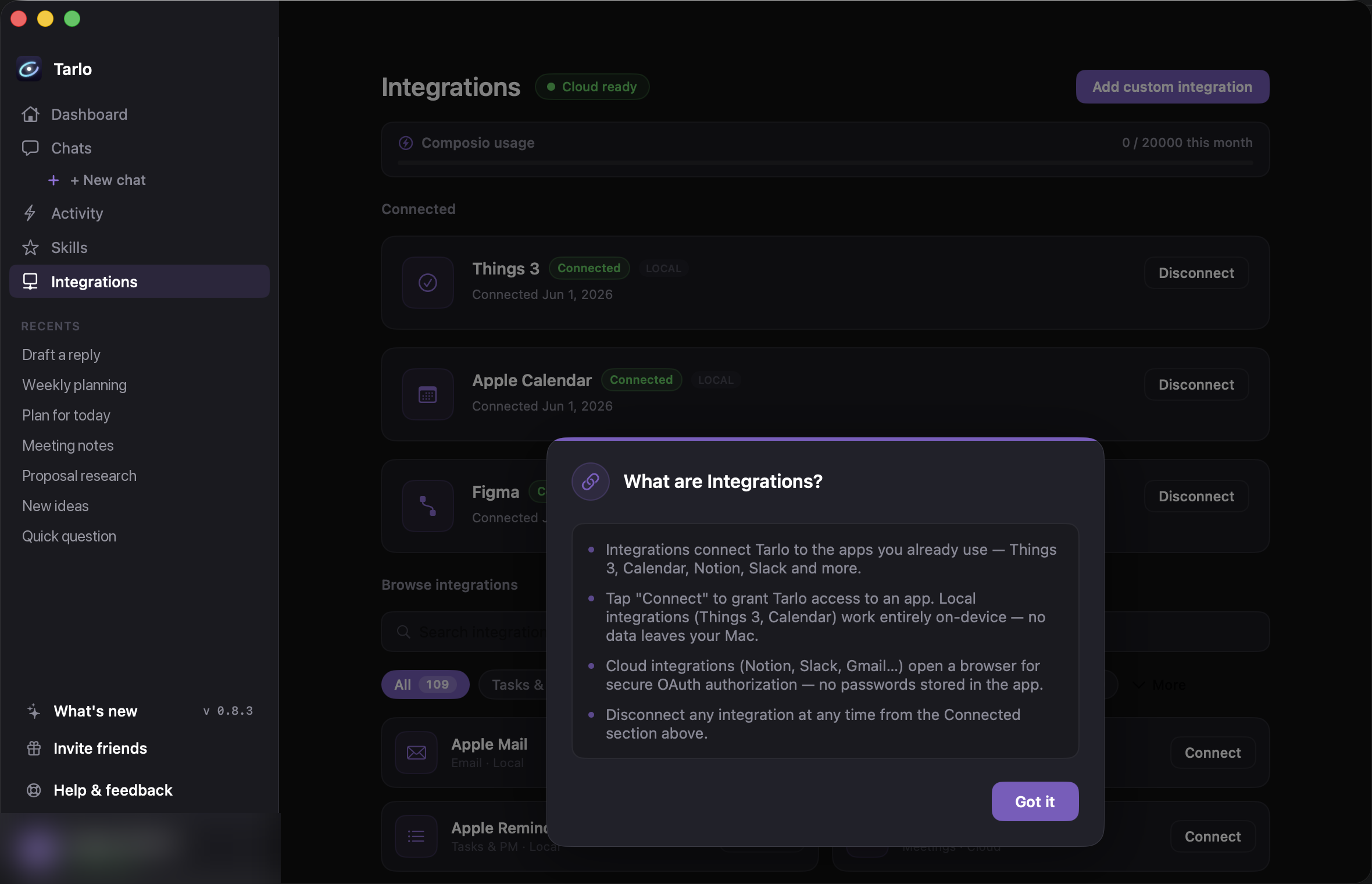Dismiss the dialog with Got it

click(1035, 801)
